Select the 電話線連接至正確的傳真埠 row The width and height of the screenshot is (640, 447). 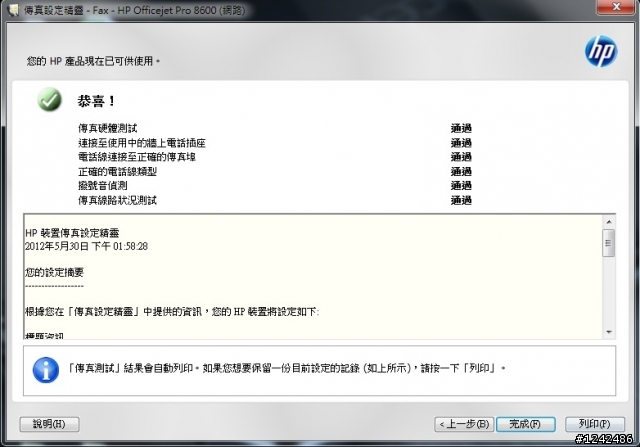tap(137, 157)
